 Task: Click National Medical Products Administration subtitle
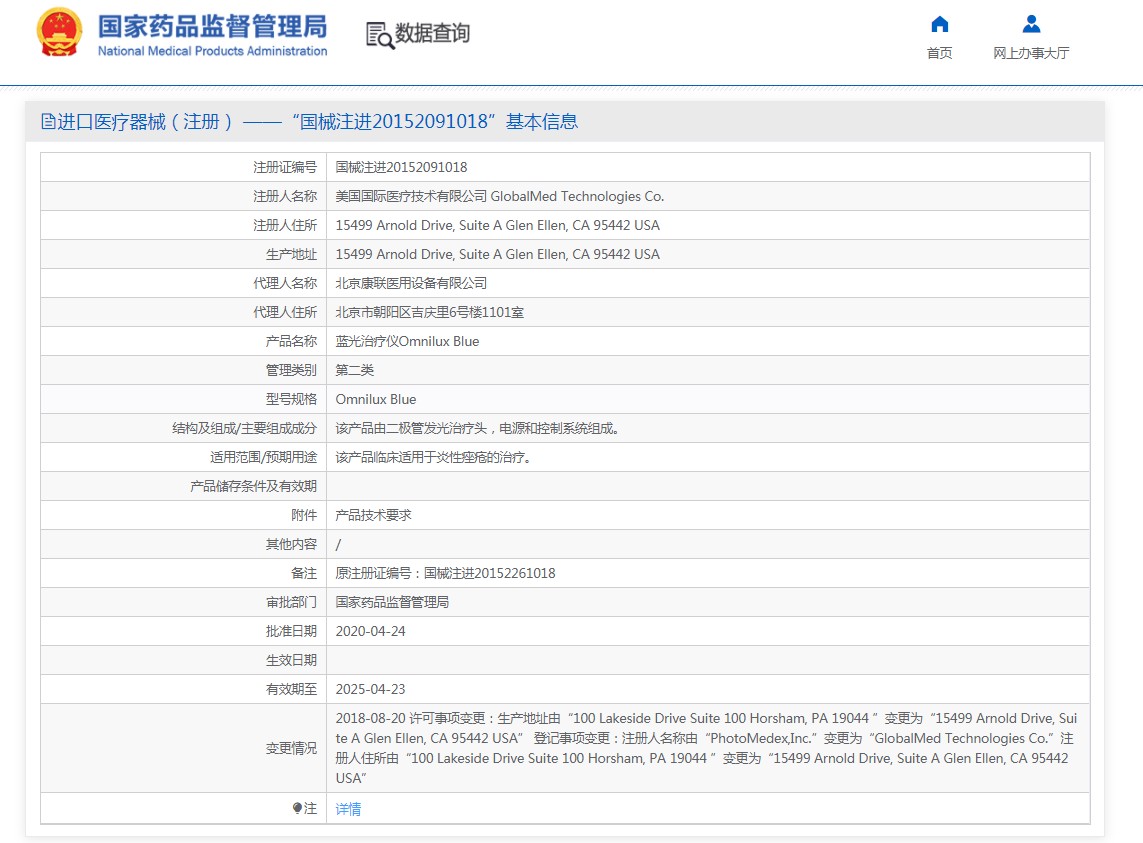[x=213, y=51]
